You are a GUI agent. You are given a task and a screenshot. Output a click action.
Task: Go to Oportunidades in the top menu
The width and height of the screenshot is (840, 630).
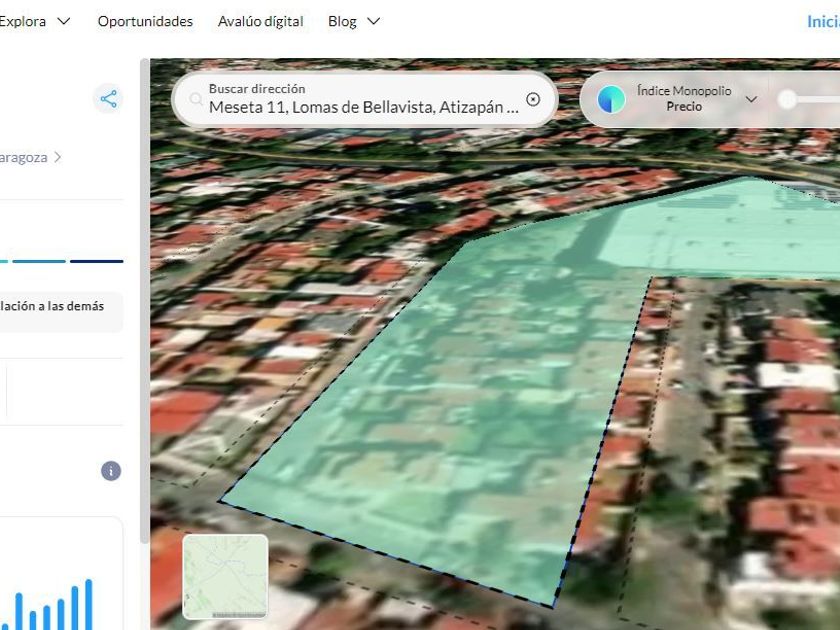[145, 21]
